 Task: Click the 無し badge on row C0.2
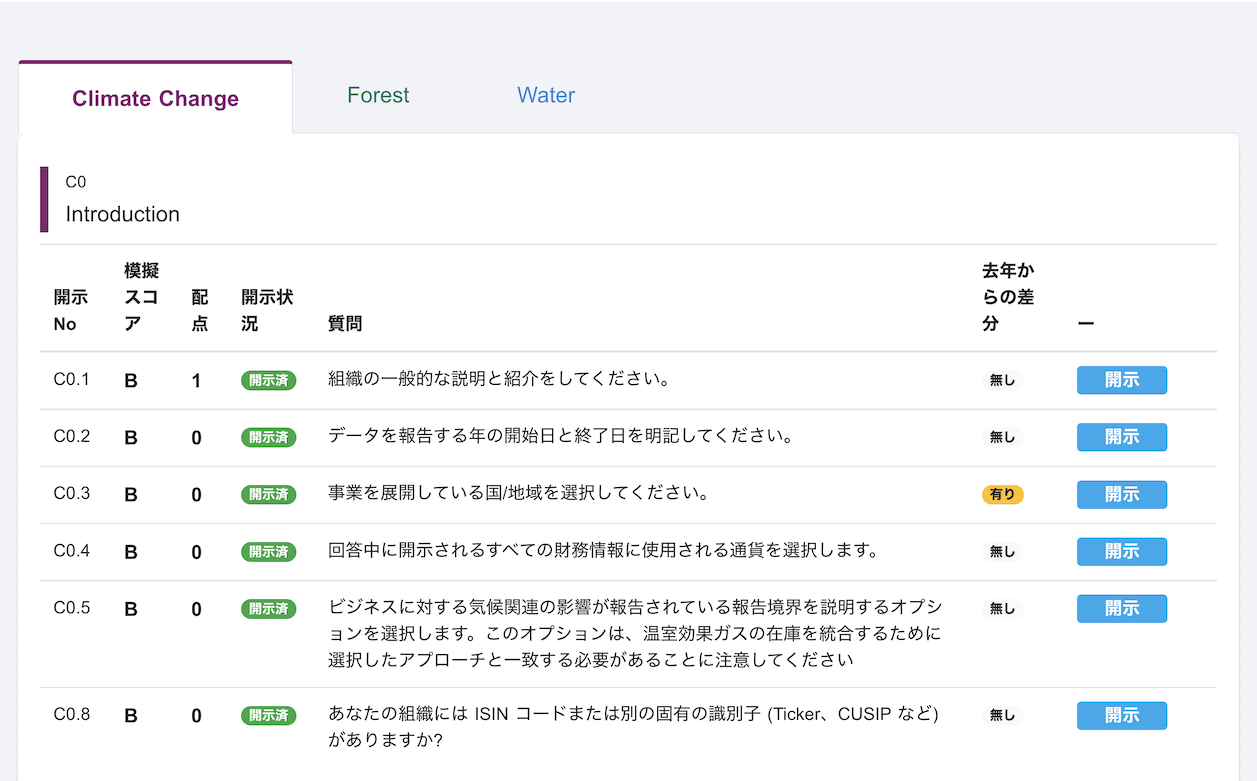click(1002, 437)
